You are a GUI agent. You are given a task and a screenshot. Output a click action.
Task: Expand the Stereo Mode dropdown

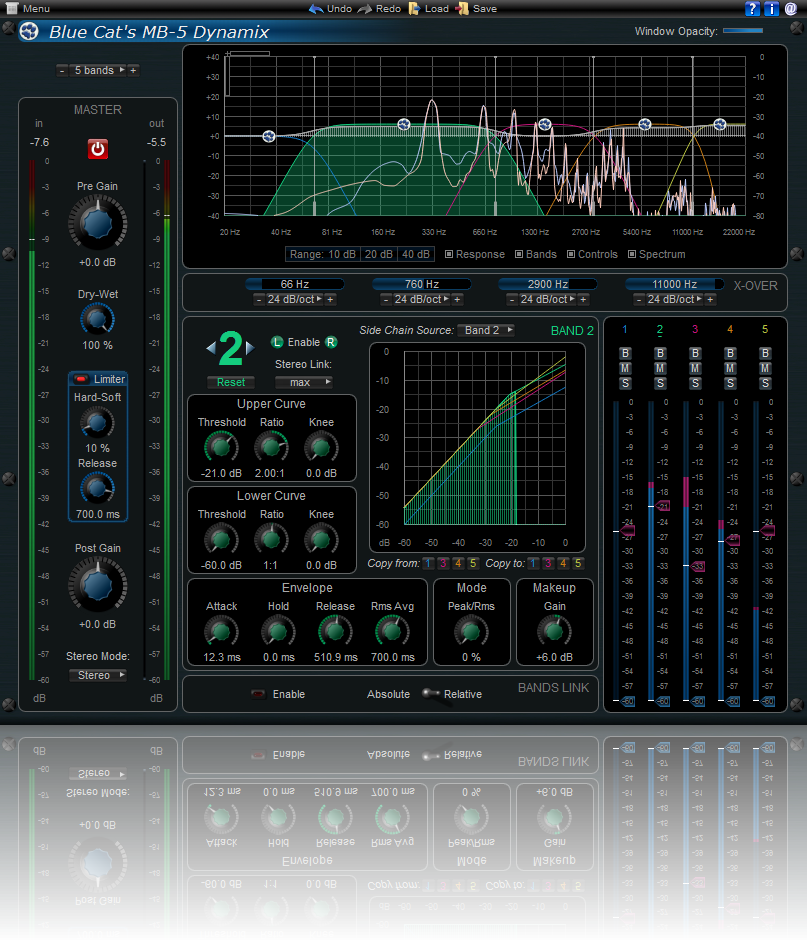pyautogui.click(x=98, y=675)
